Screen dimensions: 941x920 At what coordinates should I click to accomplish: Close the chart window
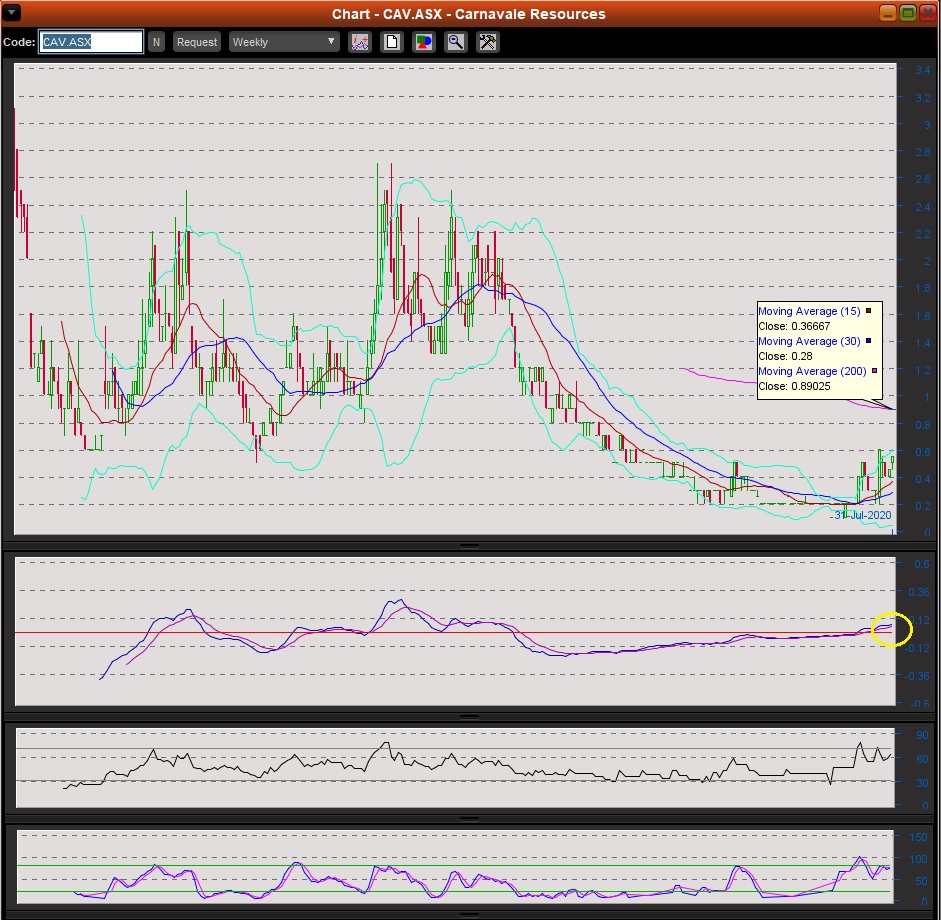tap(928, 13)
